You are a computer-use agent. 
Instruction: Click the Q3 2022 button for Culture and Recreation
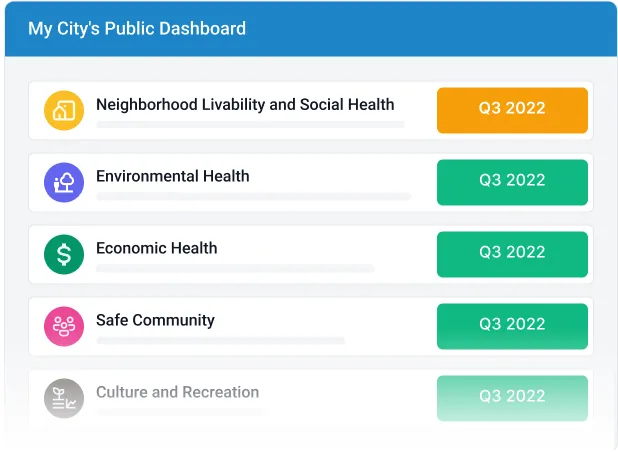click(x=512, y=396)
